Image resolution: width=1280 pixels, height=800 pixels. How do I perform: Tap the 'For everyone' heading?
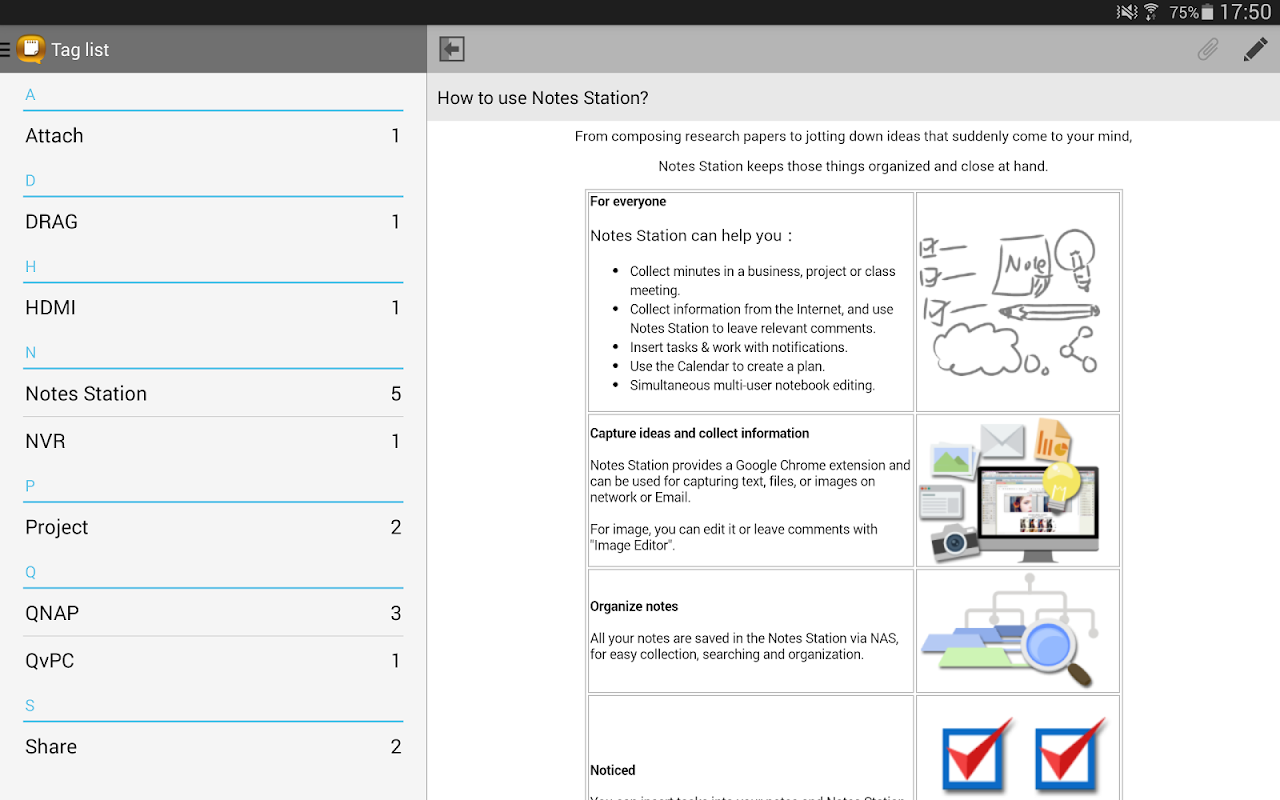click(628, 202)
